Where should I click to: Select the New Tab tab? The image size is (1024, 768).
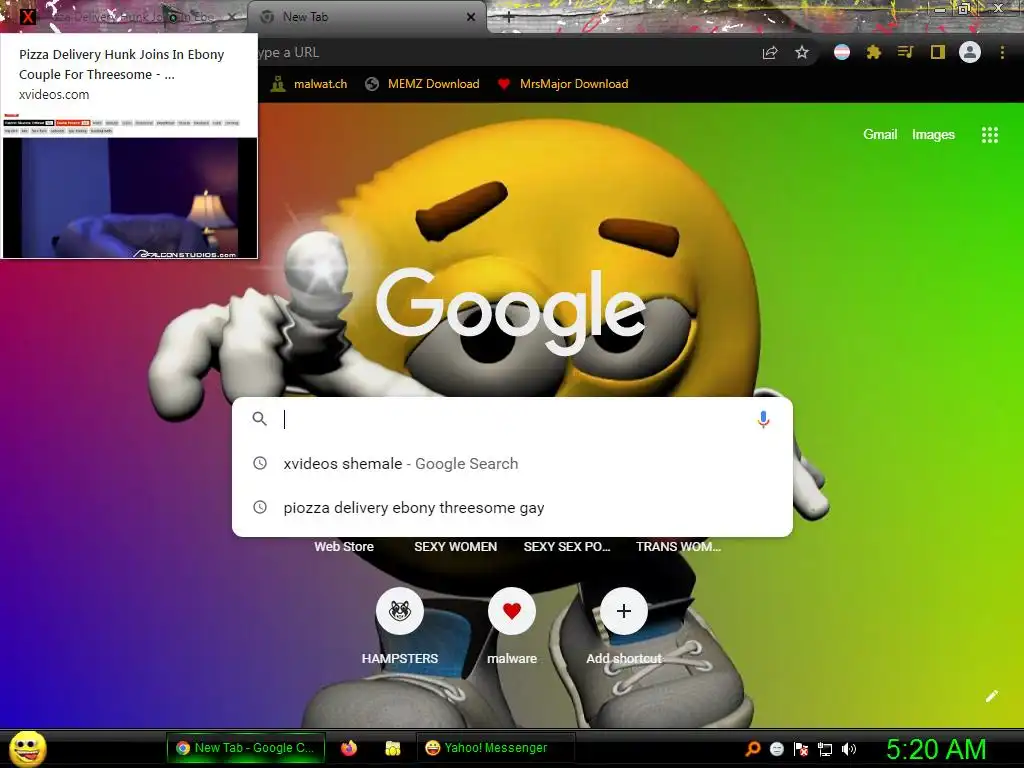point(366,17)
